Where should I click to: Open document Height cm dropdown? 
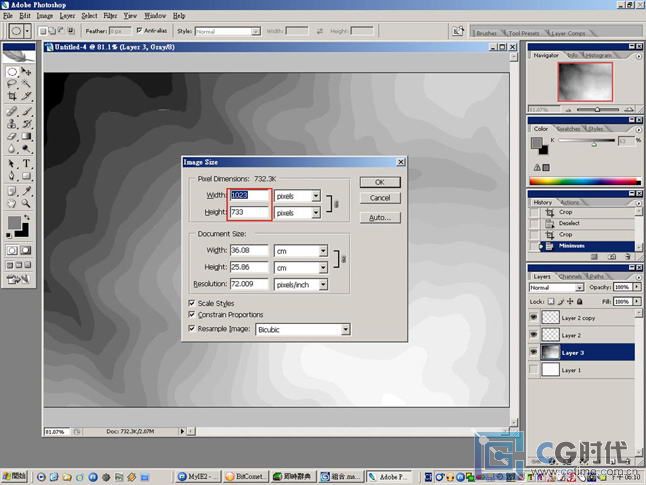point(323,268)
